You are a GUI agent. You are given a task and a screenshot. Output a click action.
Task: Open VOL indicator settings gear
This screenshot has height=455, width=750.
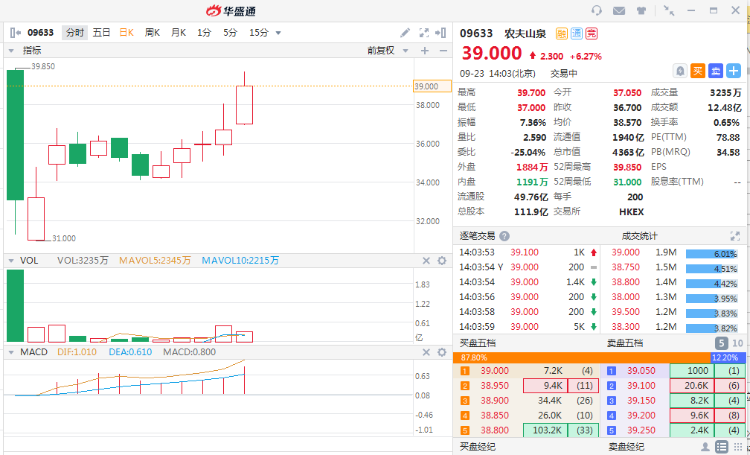click(x=442, y=261)
